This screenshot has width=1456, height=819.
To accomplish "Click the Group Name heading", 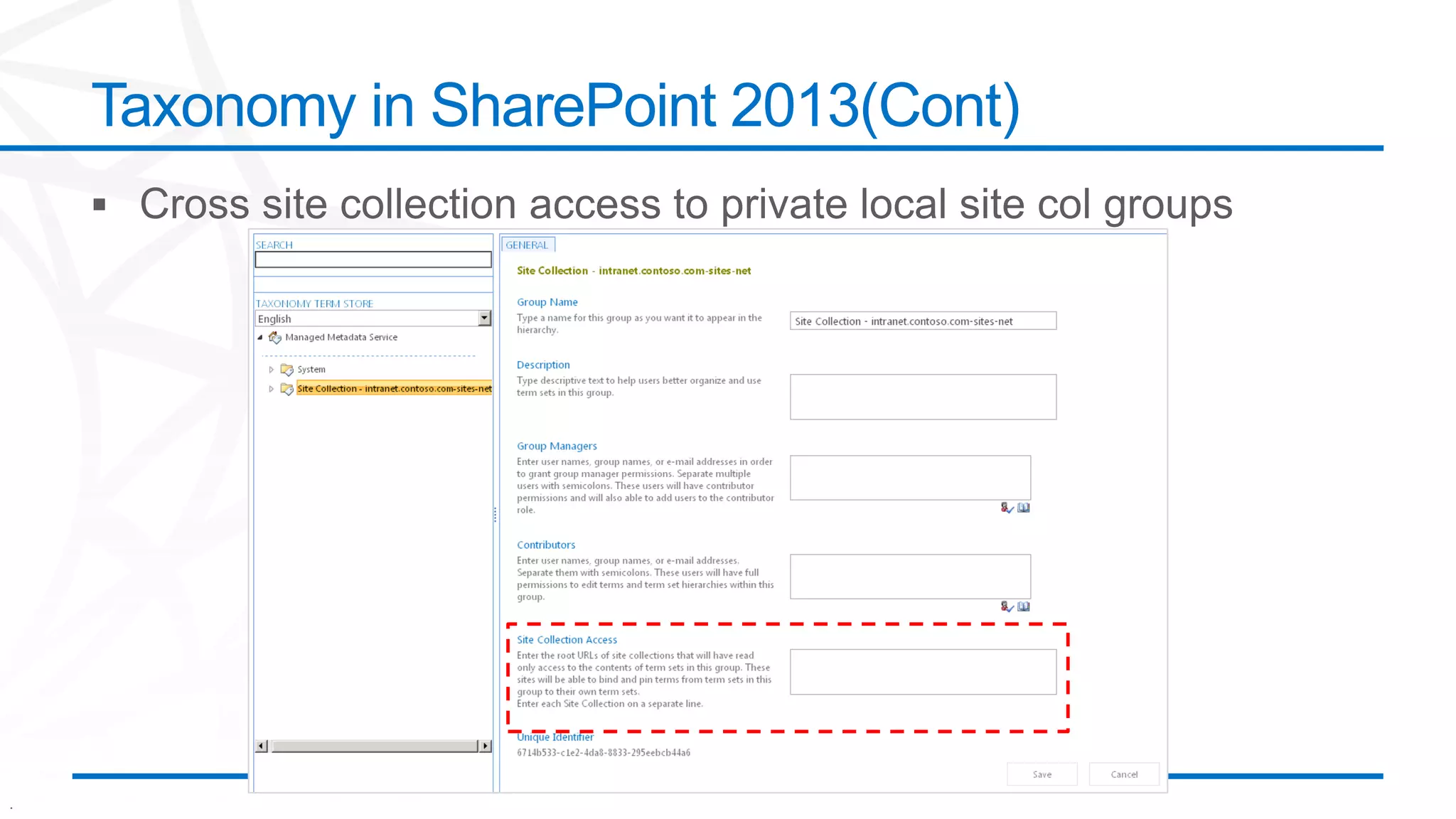I will 547,302.
